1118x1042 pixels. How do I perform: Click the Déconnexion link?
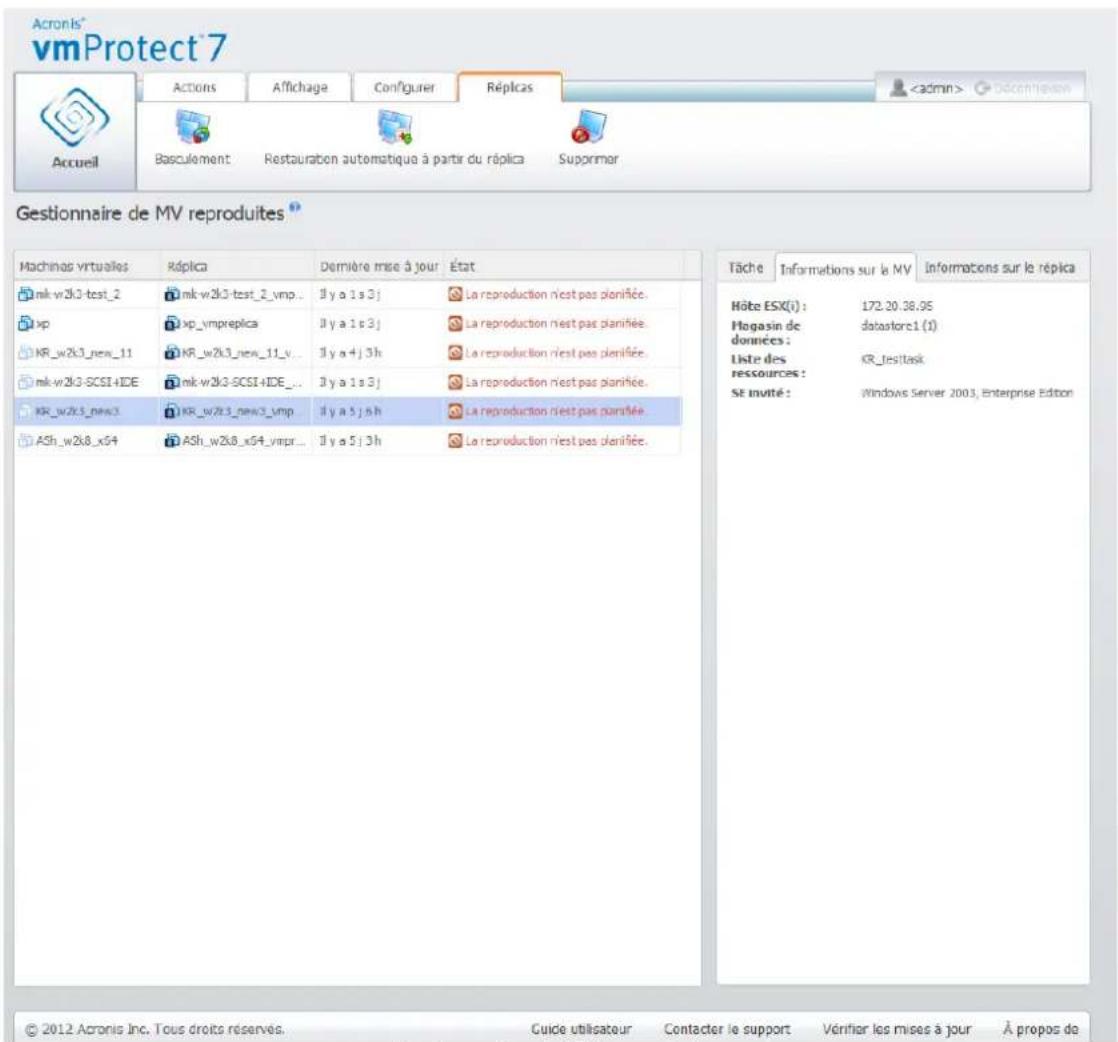pyautogui.click(x=1032, y=88)
